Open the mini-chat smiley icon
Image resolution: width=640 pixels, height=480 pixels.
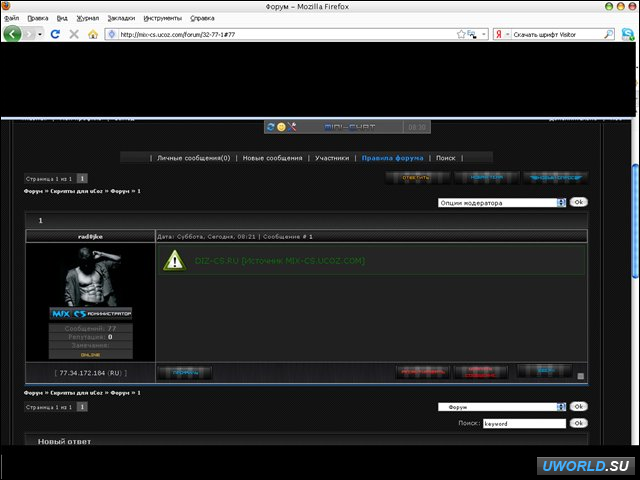(282, 127)
